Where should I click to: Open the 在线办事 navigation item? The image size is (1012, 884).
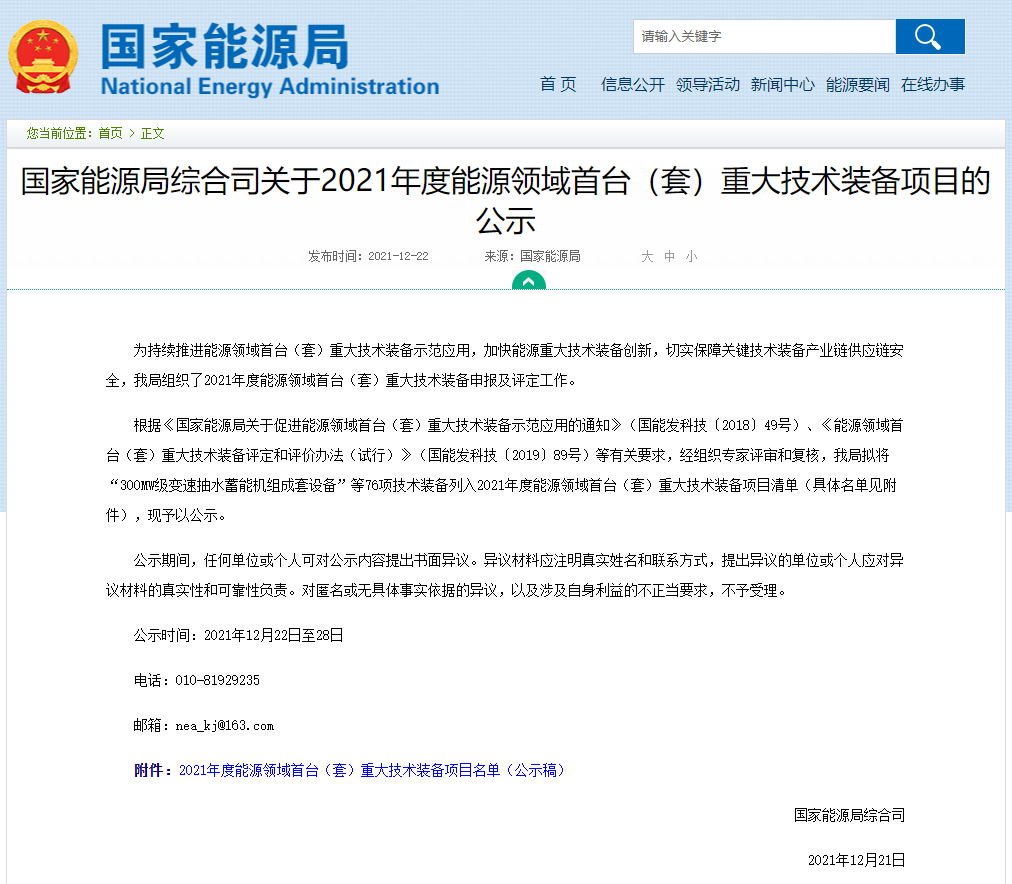932,85
